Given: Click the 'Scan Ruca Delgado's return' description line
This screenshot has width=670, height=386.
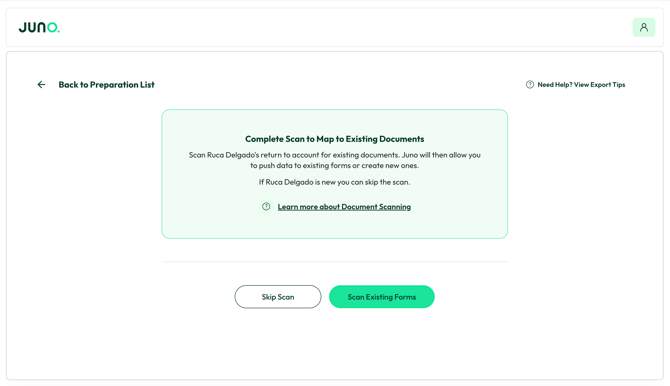Looking at the screenshot, I should 335,155.
